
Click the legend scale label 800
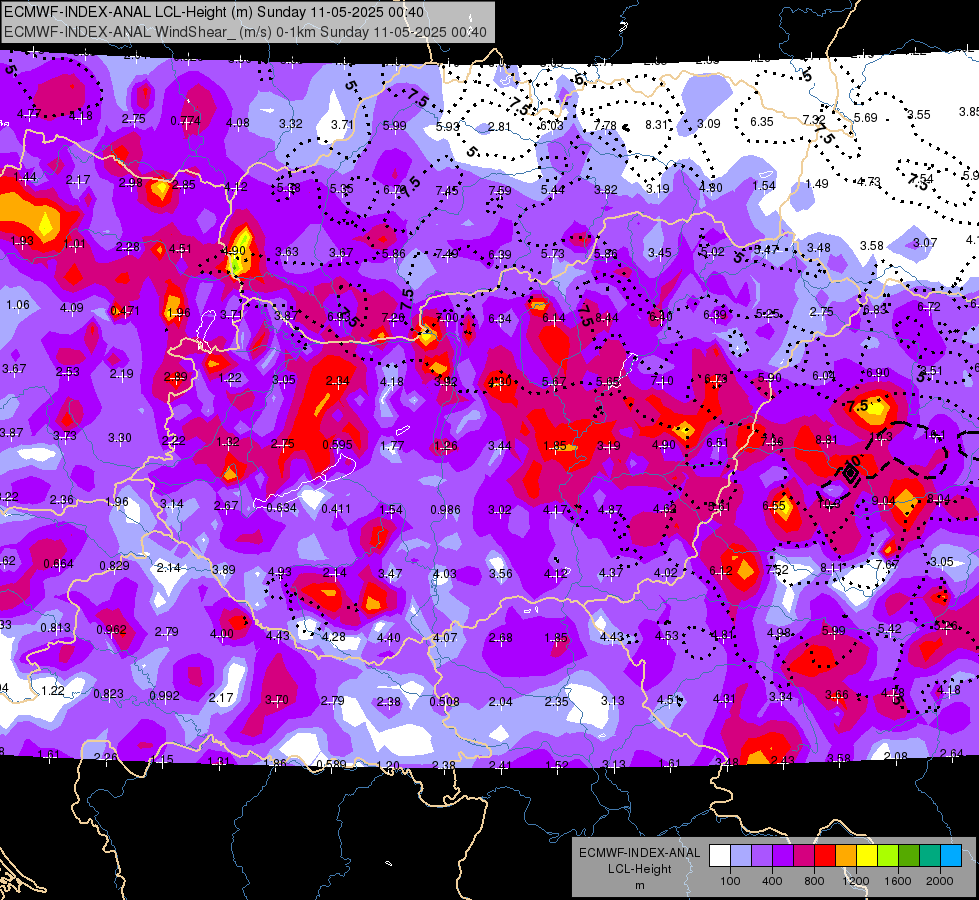tap(814, 881)
